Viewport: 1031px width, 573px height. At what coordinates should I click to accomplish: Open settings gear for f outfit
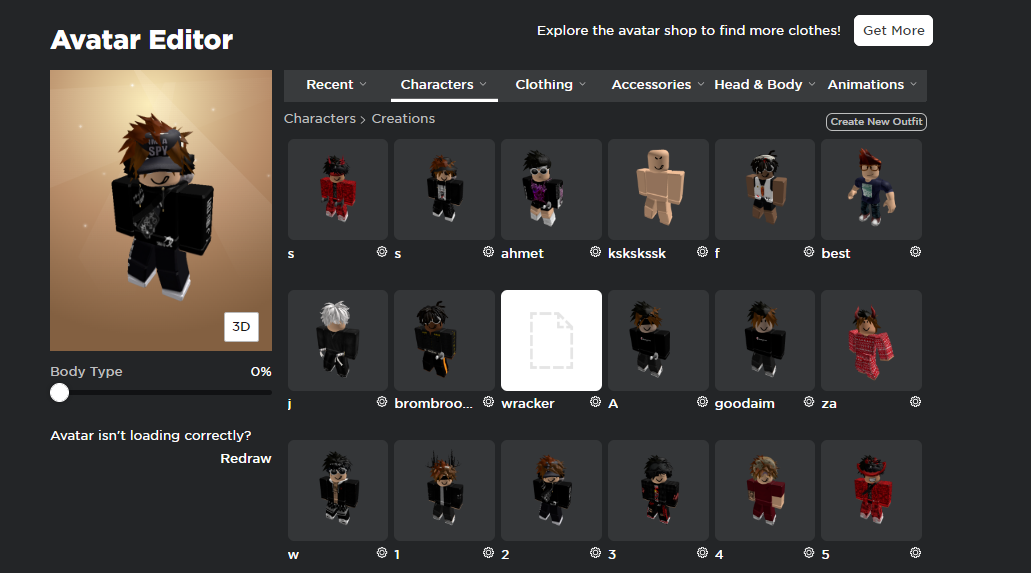pyautogui.click(x=809, y=252)
